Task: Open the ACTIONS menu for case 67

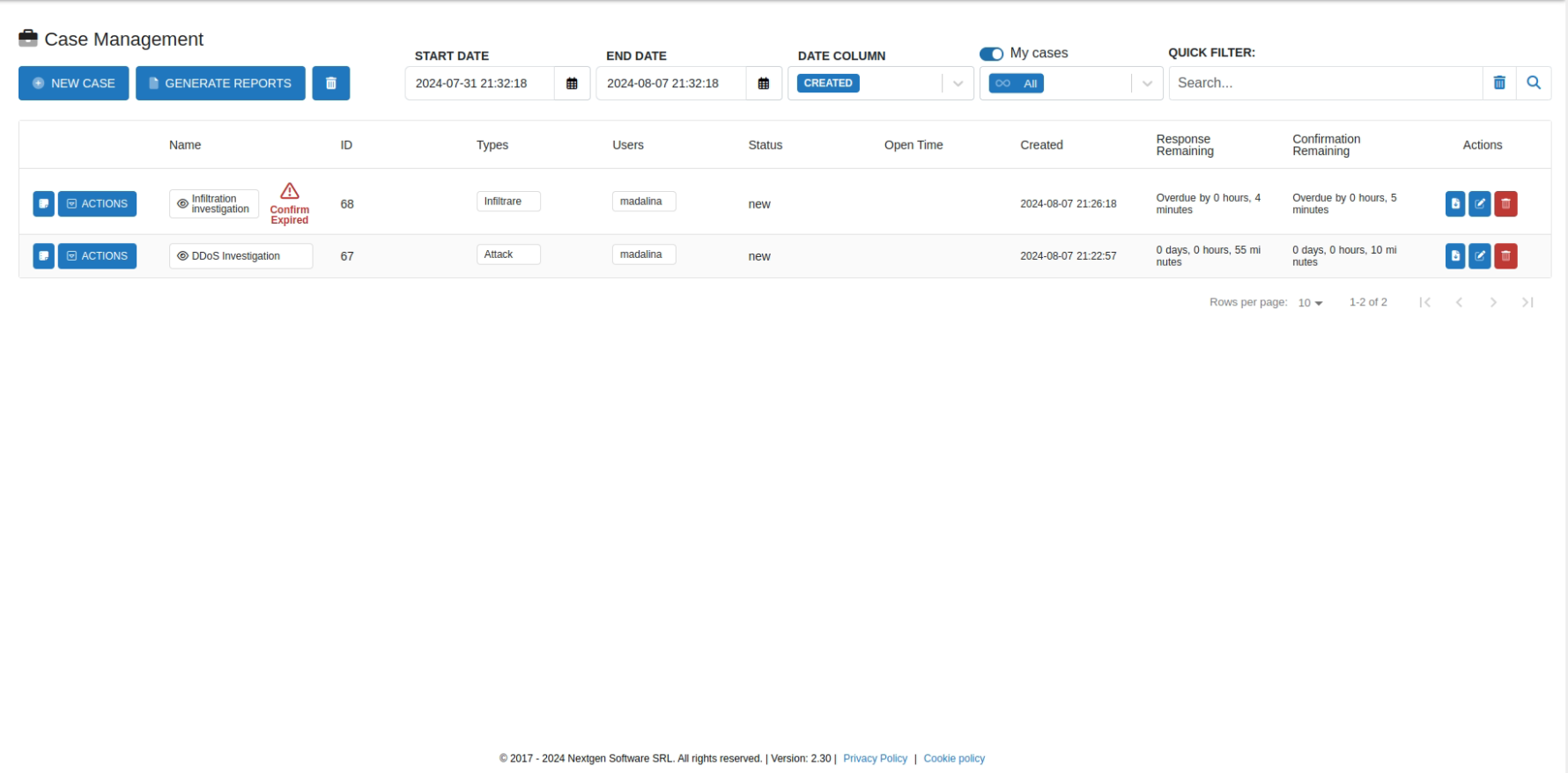Action: 97,256
